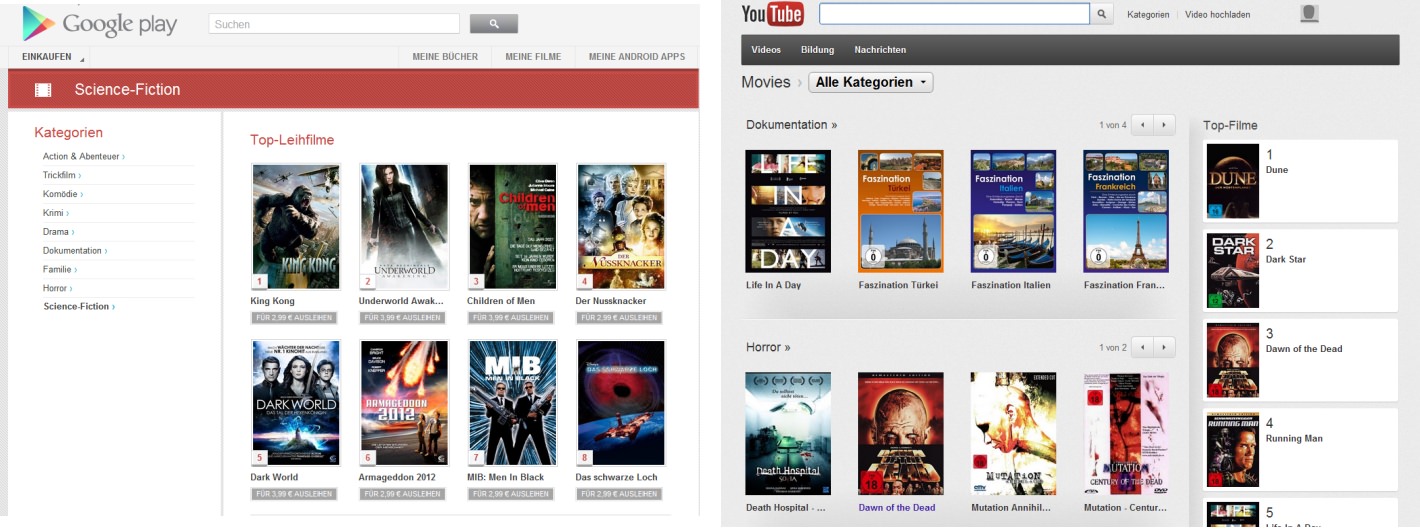Open Meine Android Apps tab

click(637, 57)
